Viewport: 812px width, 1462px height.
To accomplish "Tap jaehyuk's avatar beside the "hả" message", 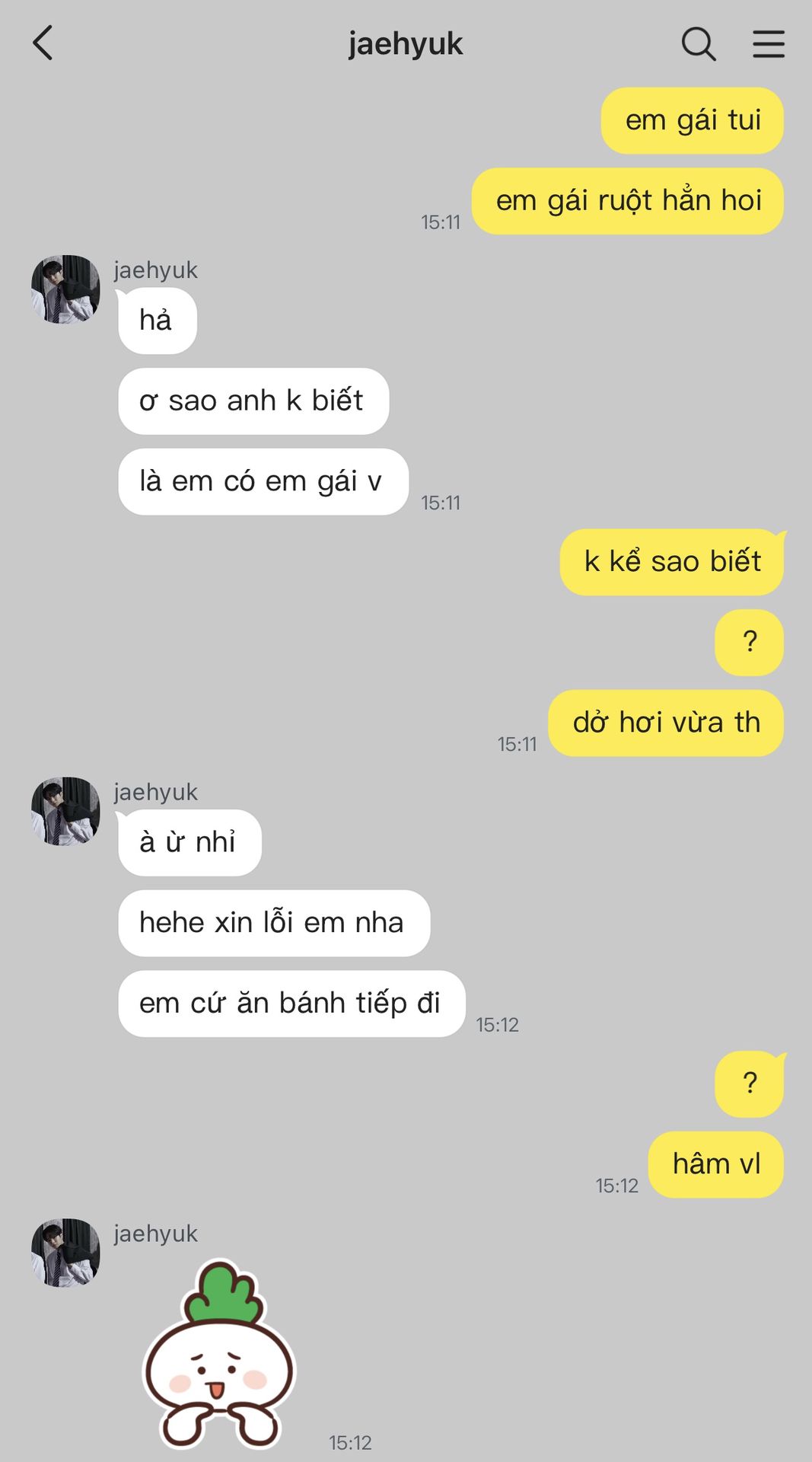I will pos(65,289).
